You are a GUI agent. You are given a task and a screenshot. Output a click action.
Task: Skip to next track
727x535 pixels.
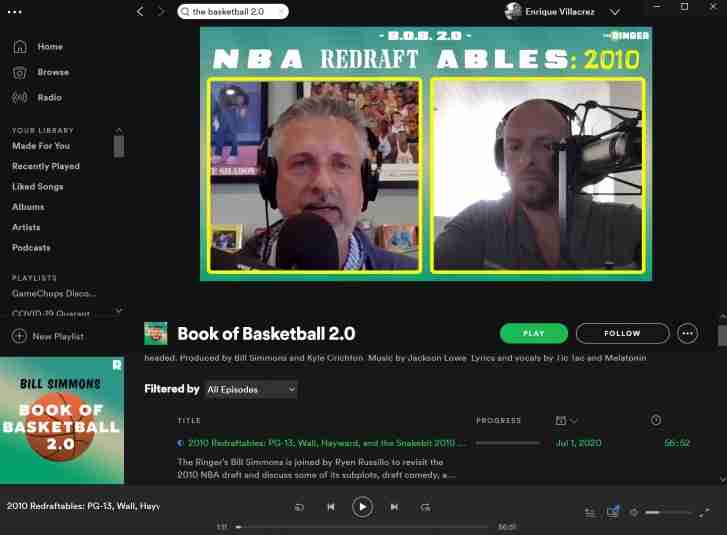(394, 507)
